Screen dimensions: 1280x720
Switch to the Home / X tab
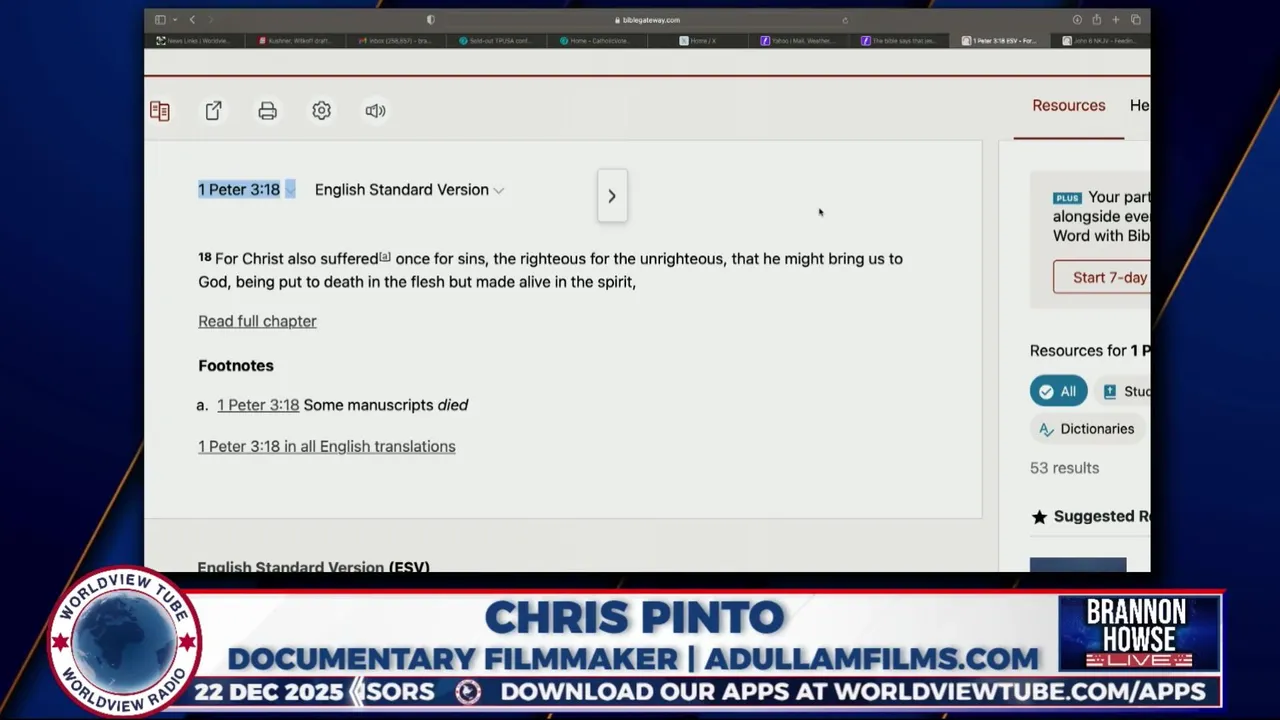(698, 41)
